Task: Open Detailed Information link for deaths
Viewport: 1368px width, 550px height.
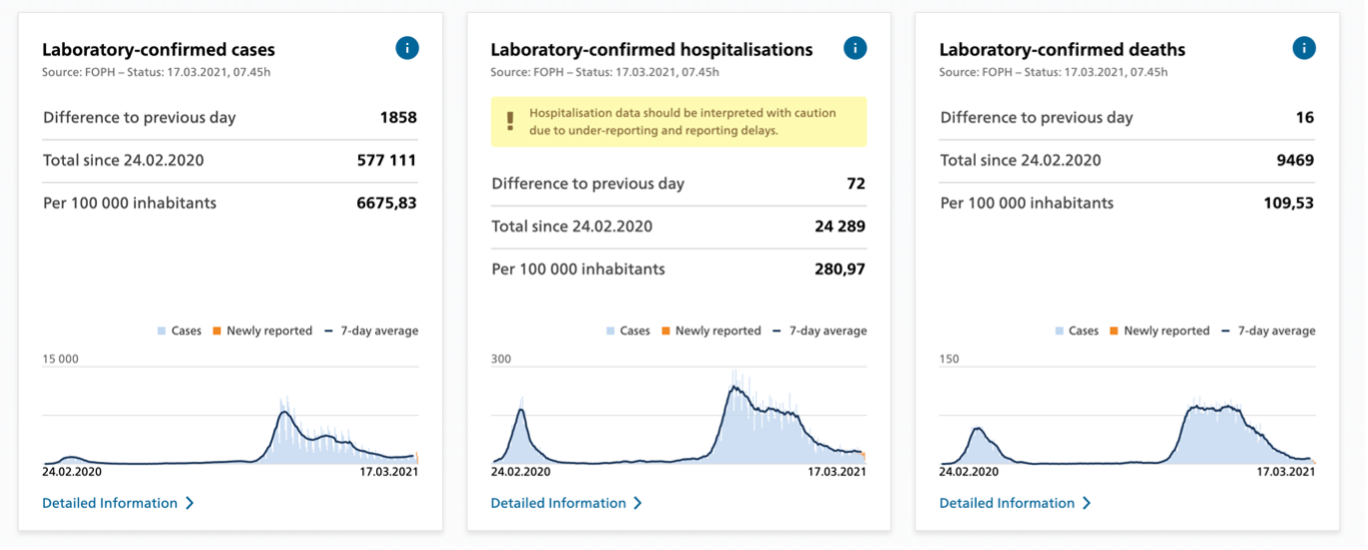Action: pos(1007,503)
